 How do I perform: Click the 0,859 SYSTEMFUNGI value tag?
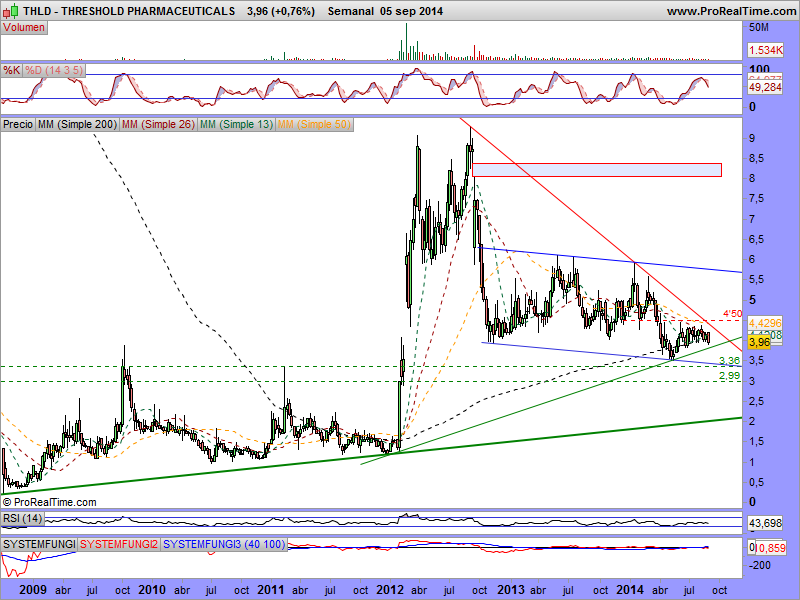tap(770, 548)
